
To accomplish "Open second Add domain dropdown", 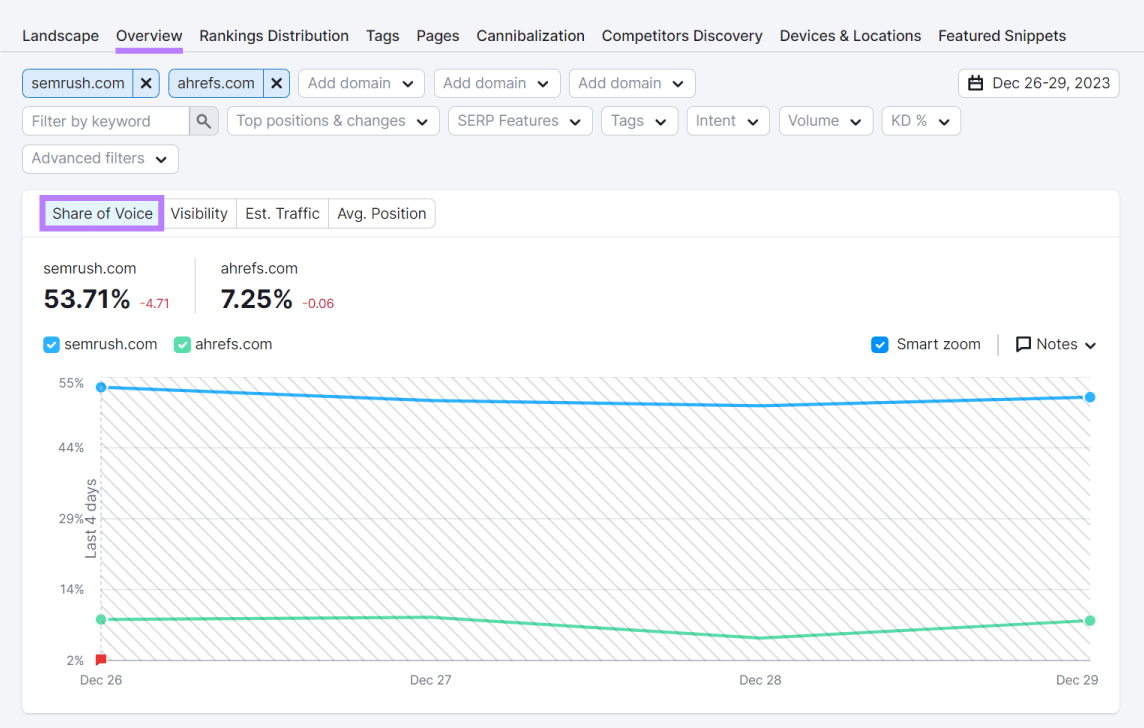I will tap(496, 83).
